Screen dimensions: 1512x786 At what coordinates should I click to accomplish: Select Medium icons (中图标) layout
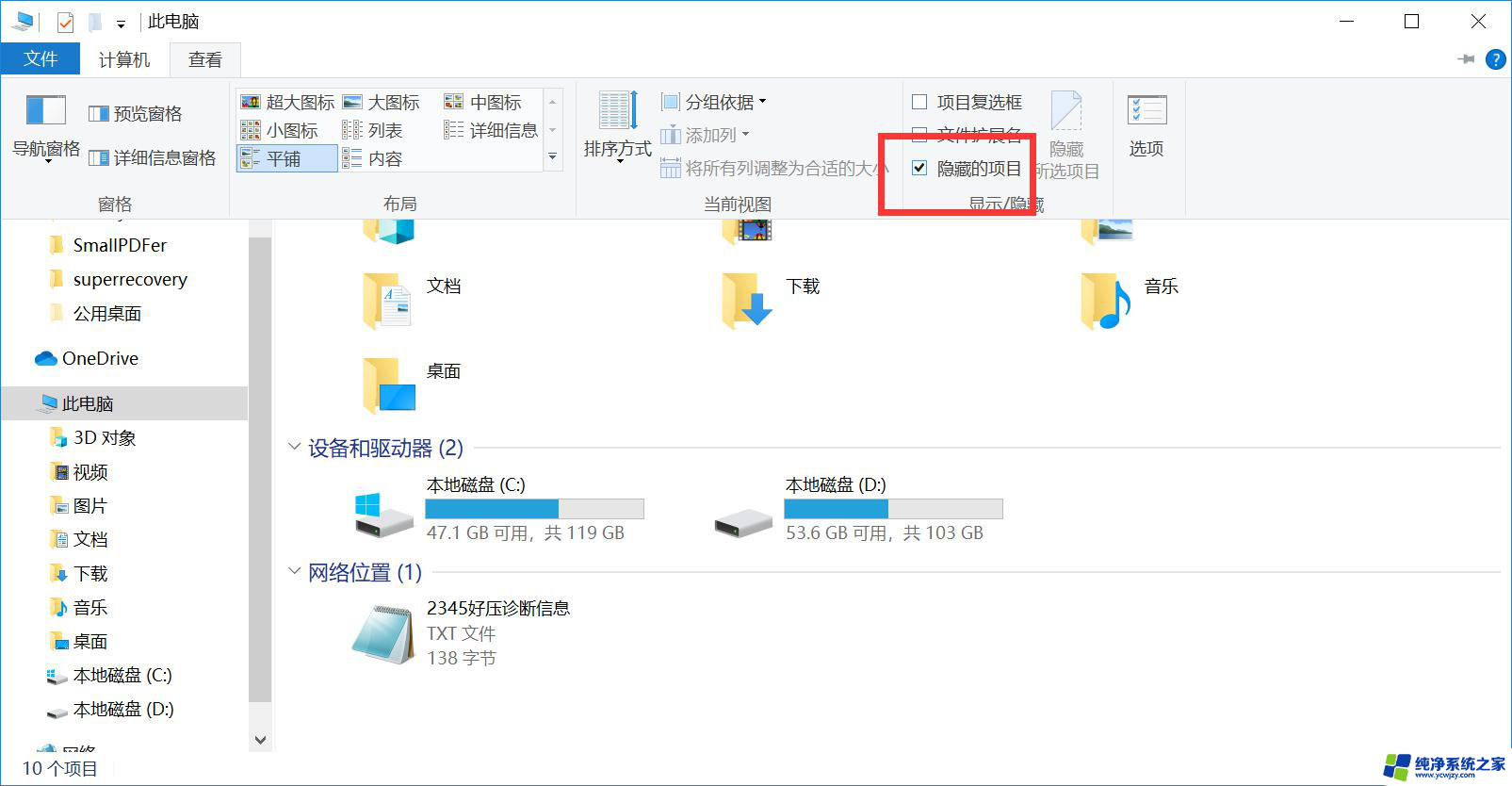[x=482, y=102]
